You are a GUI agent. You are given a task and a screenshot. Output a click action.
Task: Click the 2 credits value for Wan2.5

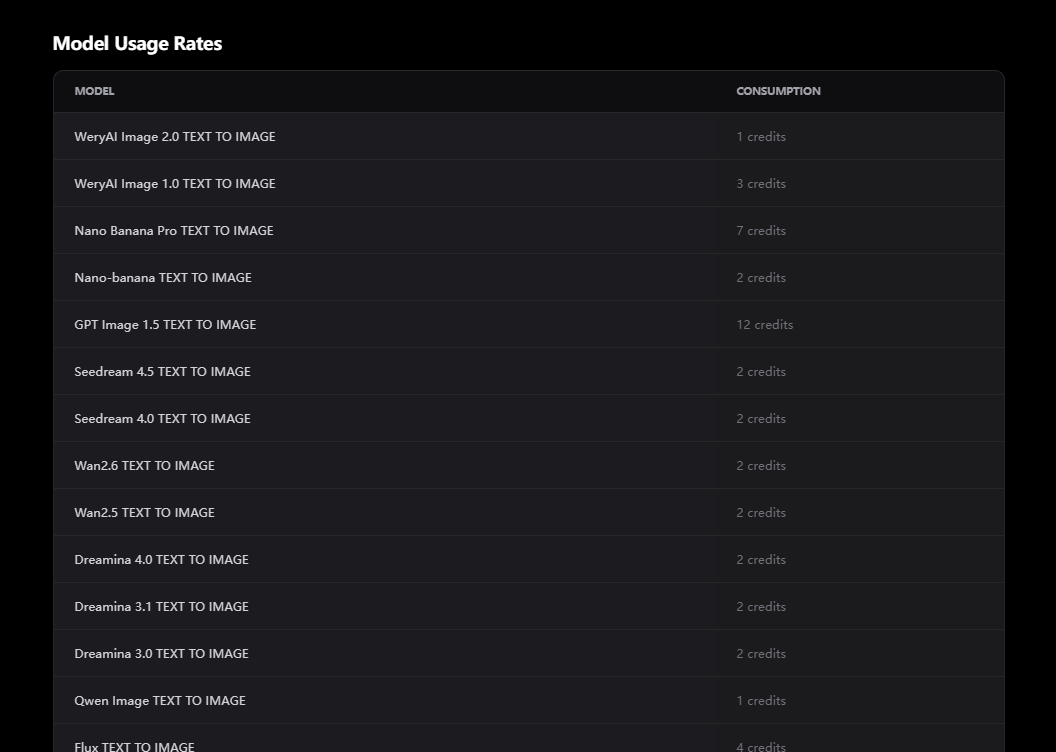[x=761, y=513]
